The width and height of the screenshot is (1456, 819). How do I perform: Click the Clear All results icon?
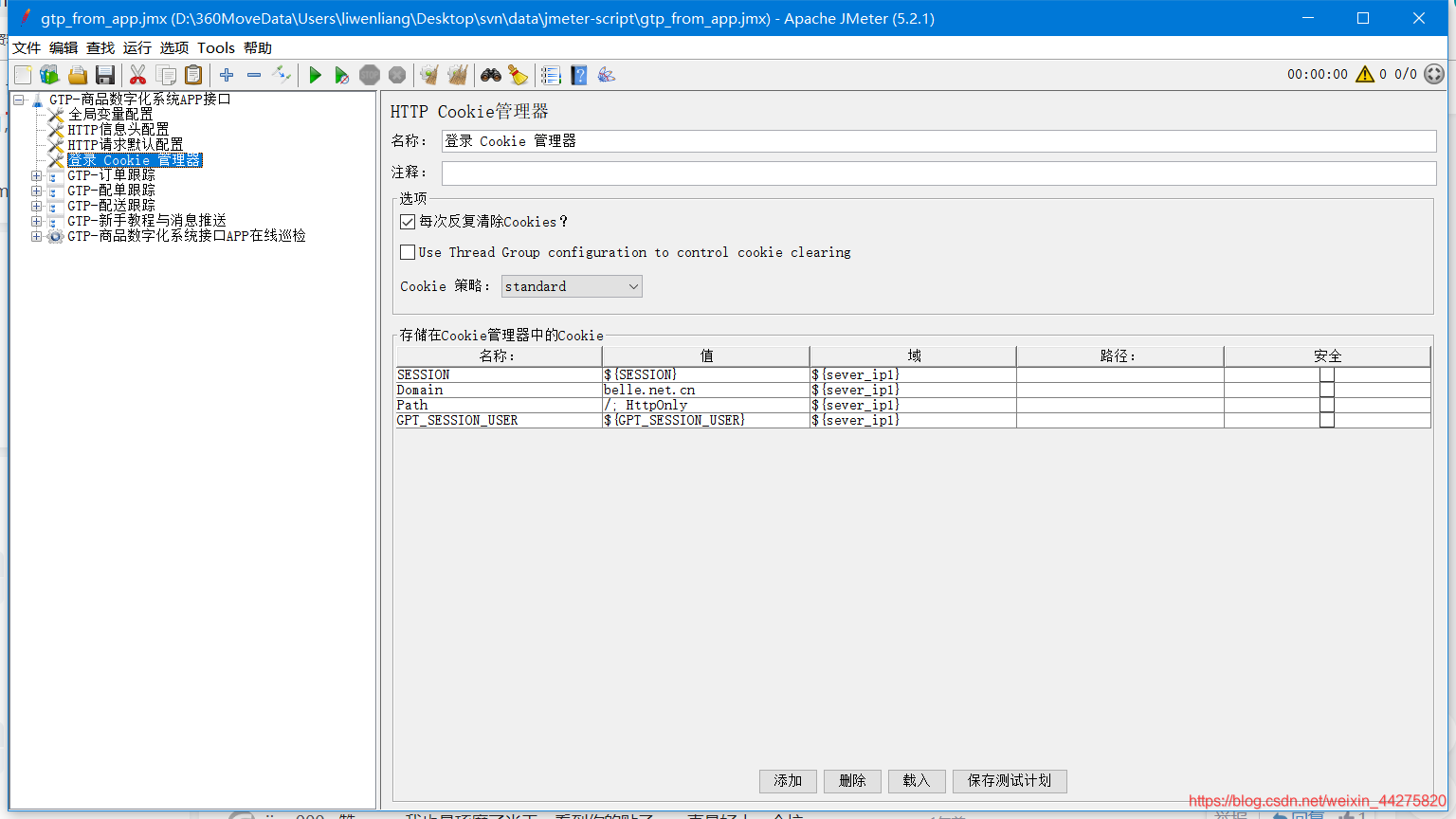click(457, 75)
